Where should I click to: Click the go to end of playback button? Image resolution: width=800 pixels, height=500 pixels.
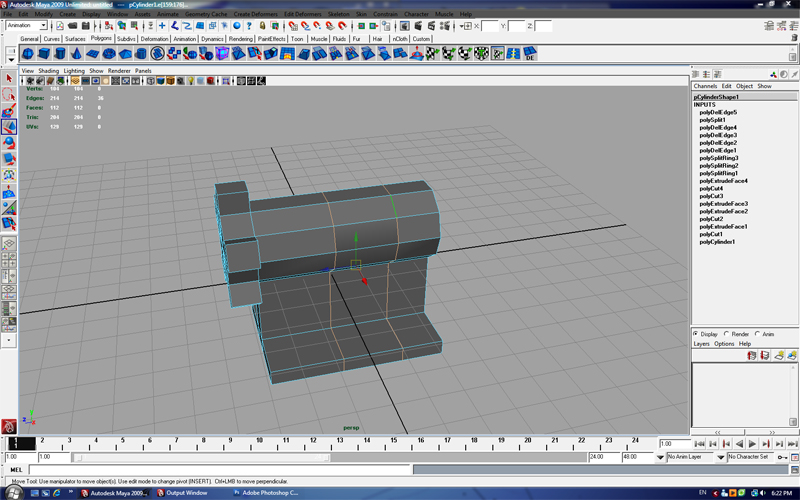point(790,443)
